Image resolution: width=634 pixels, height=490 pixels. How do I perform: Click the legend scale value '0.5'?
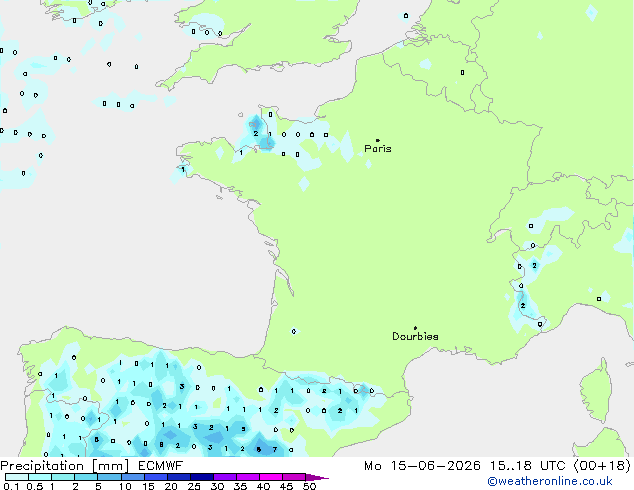coord(35,486)
